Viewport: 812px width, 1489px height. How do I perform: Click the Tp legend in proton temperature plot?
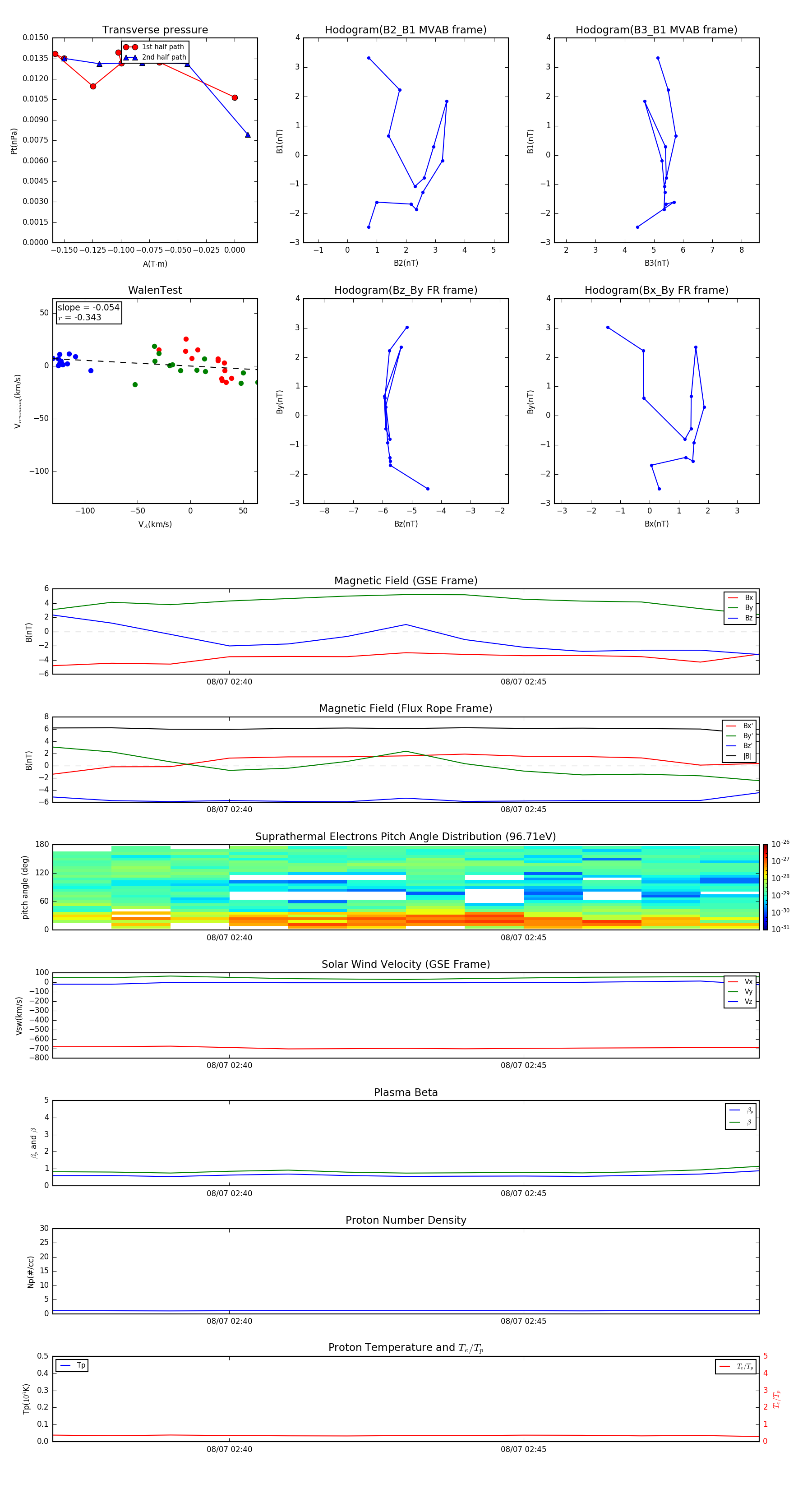pyautogui.click(x=72, y=1366)
